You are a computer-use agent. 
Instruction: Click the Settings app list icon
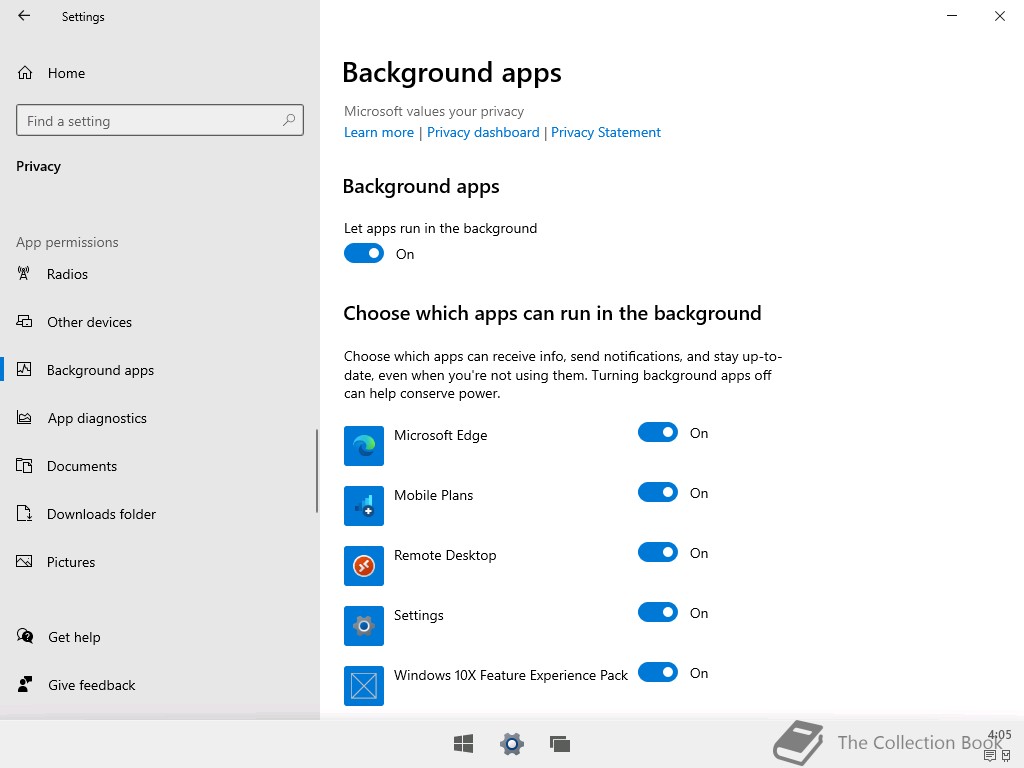[364, 626]
